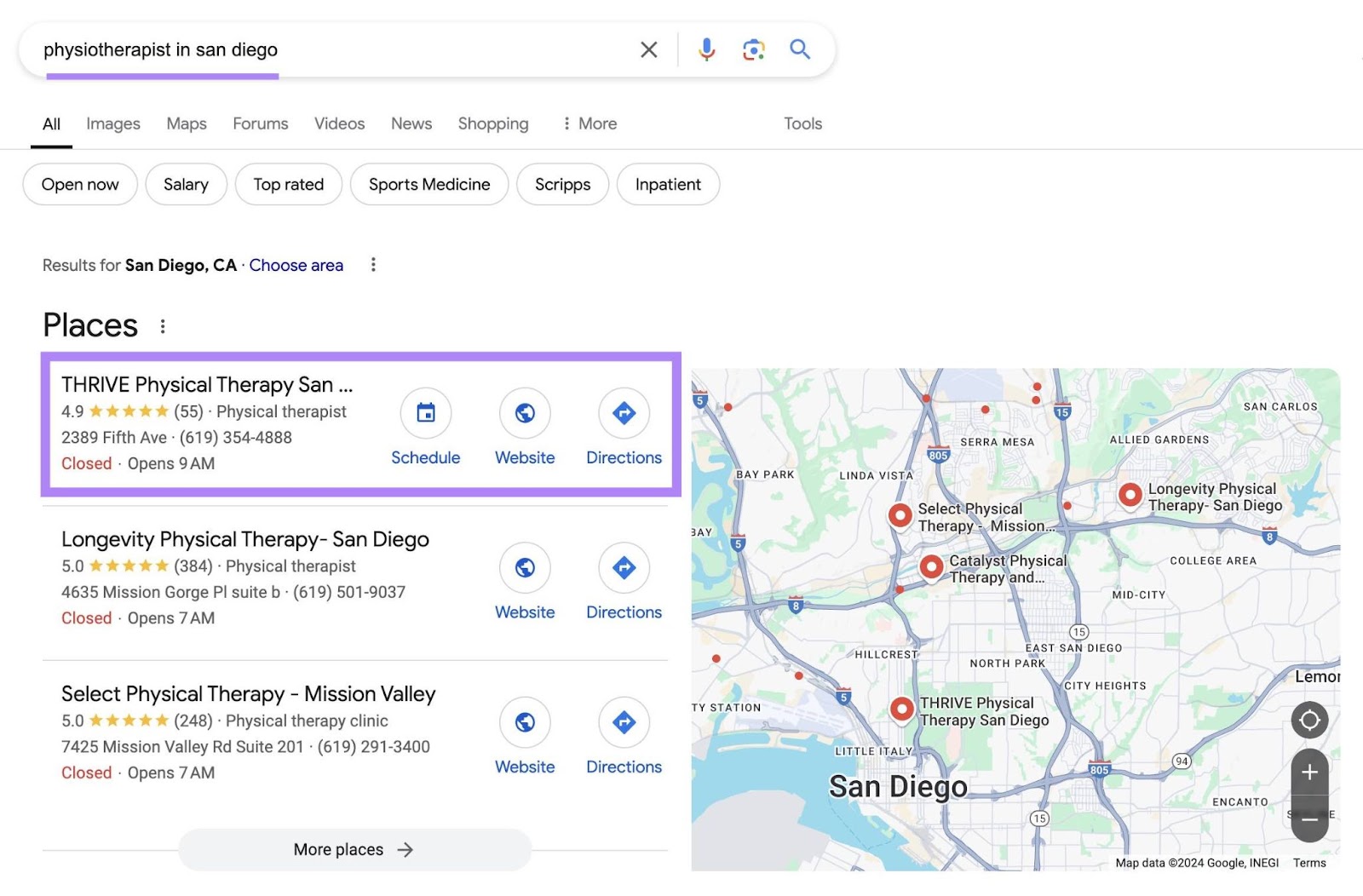Click the Places heading
The height and width of the screenshot is (896, 1363).
[x=90, y=325]
